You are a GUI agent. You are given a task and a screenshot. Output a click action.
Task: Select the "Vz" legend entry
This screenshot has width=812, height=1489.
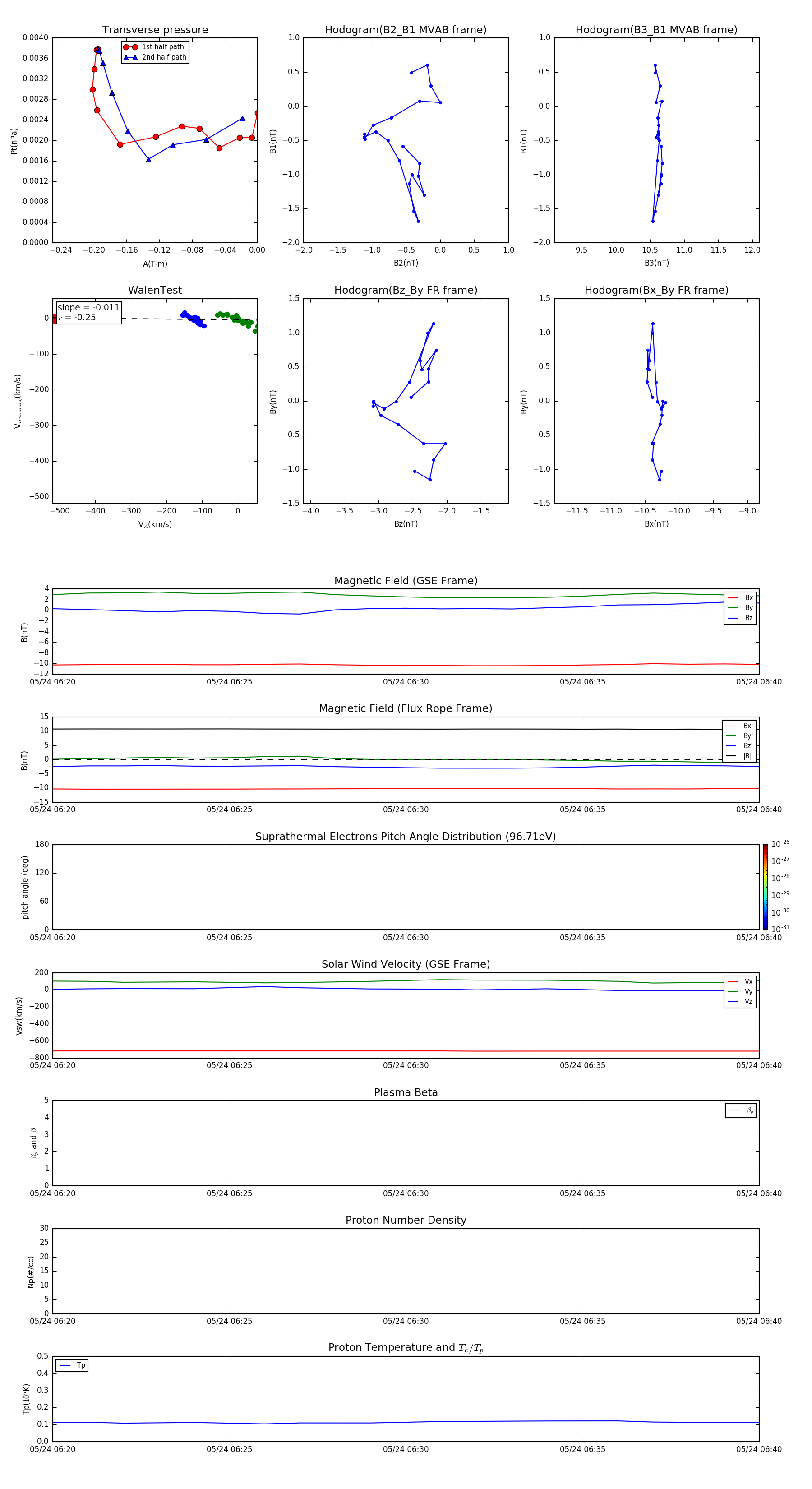pos(740,1002)
